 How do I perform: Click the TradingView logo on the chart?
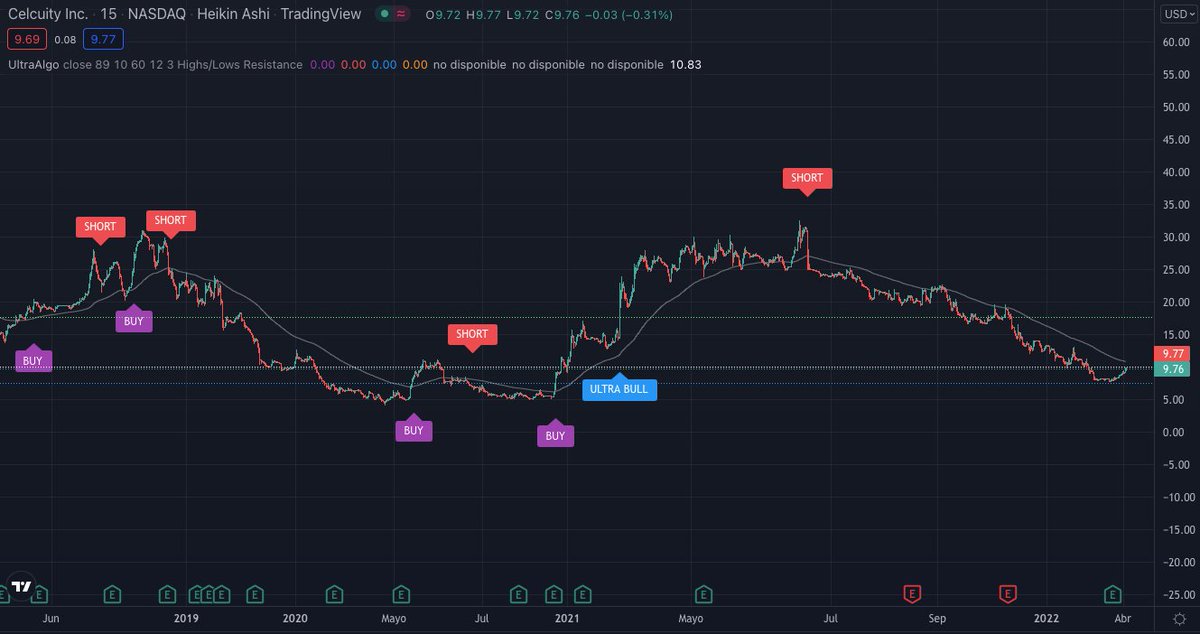click(x=22, y=587)
